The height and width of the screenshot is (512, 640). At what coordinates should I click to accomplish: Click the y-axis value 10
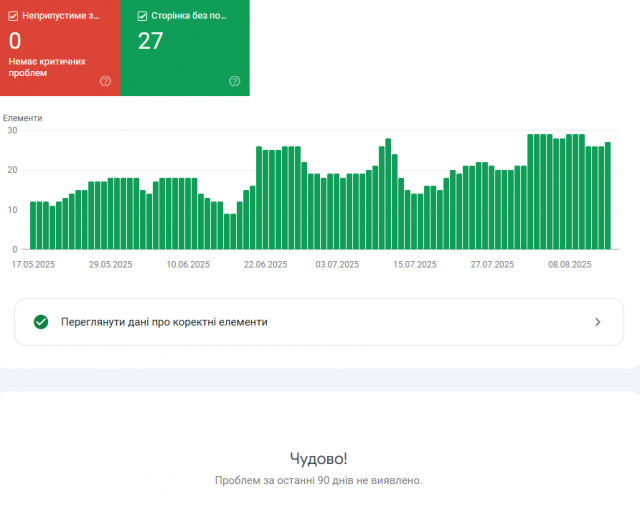(12, 210)
